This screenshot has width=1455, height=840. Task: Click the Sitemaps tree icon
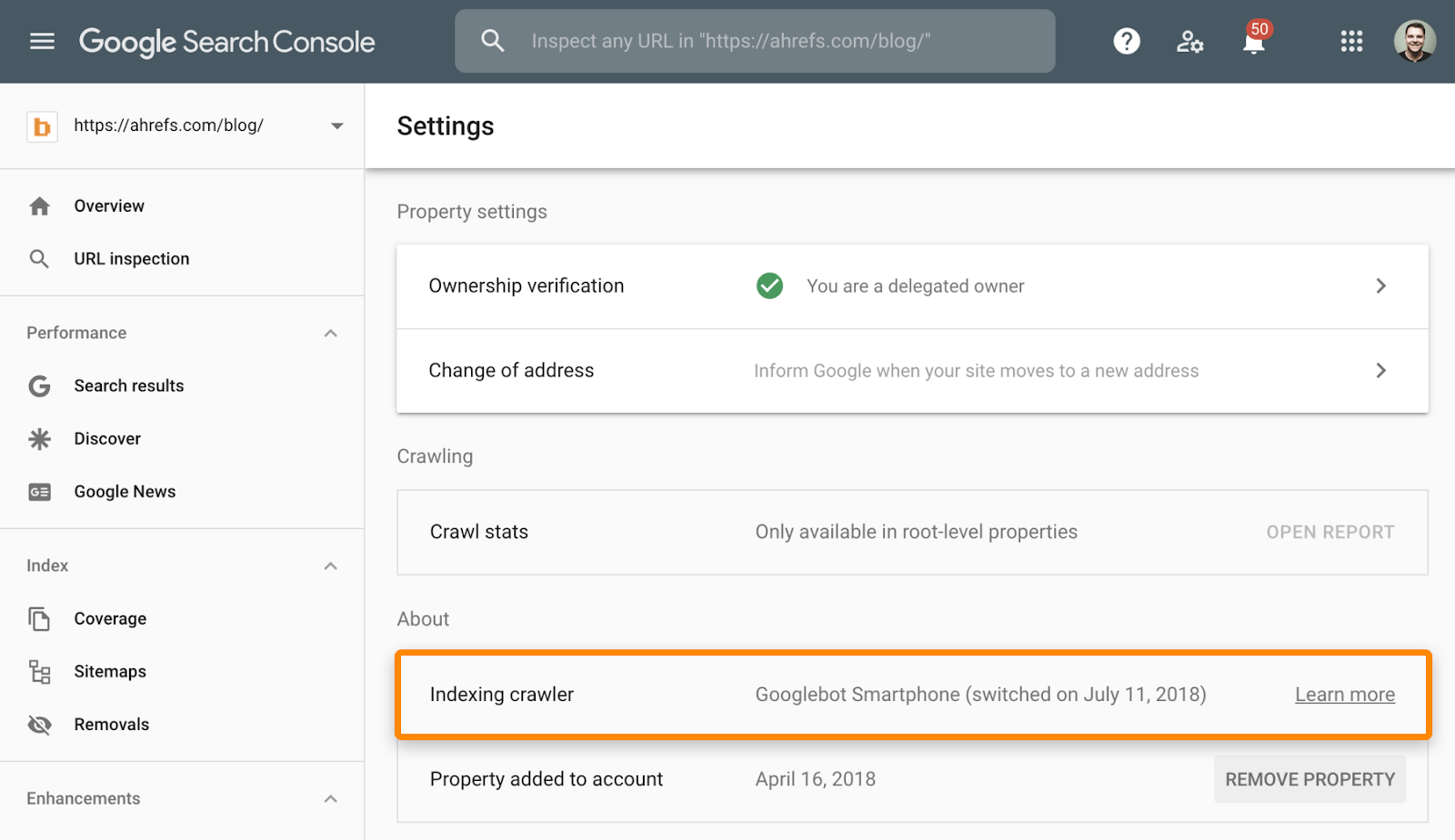(39, 672)
